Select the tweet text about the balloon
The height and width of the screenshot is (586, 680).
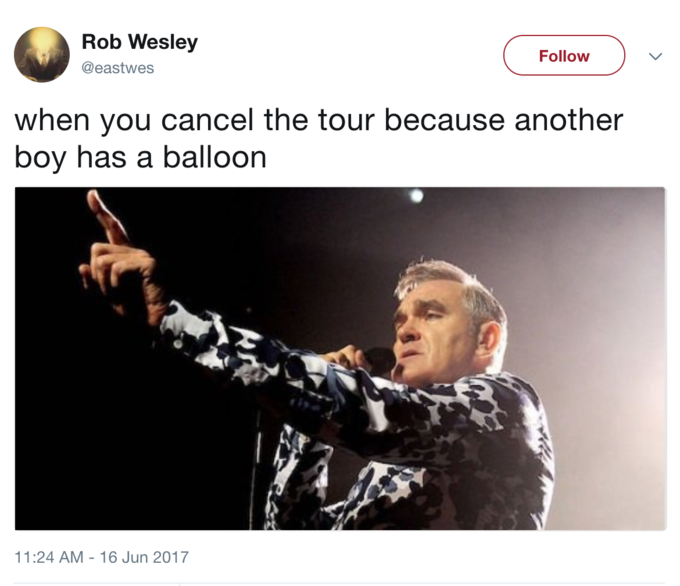319,138
